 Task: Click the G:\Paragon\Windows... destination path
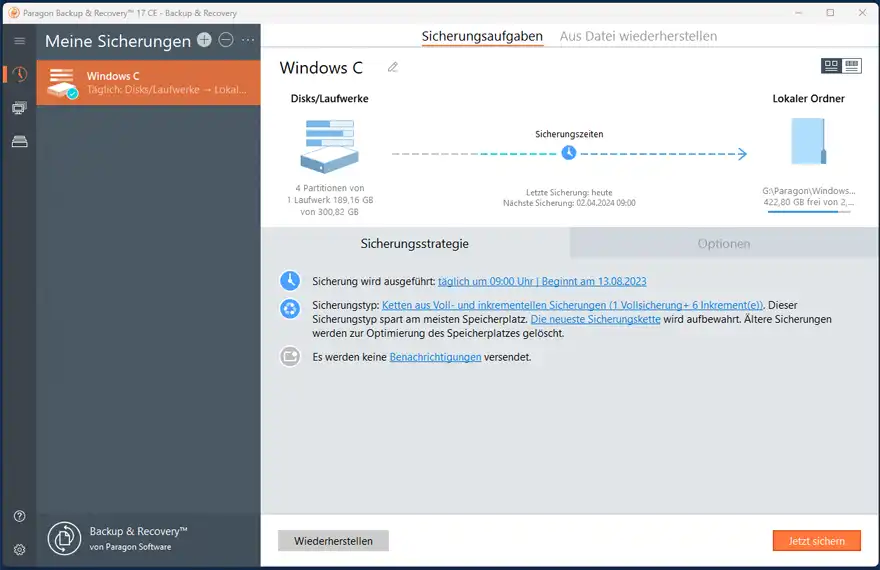(809, 191)
